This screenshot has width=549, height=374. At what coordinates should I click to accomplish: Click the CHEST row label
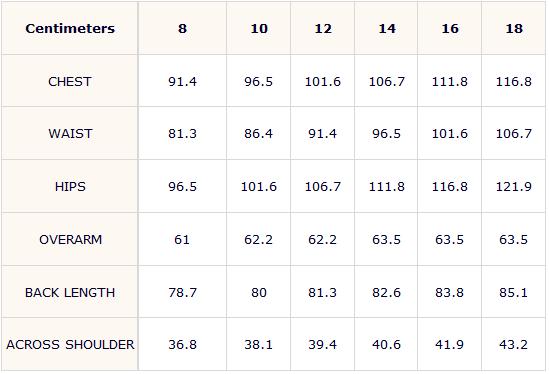click(70, 81)
